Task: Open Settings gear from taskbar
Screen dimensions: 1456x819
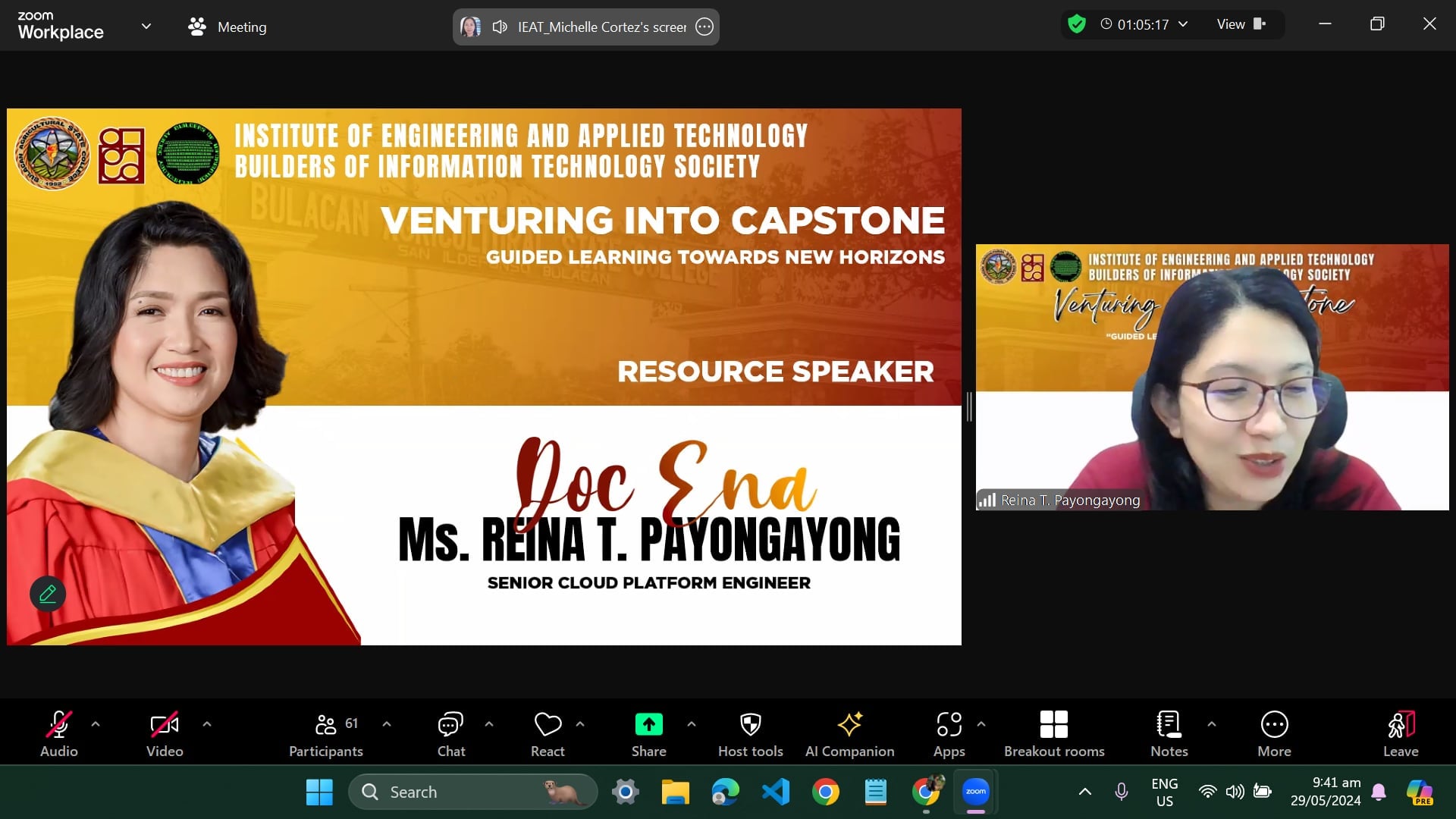Action: point(626,792)
